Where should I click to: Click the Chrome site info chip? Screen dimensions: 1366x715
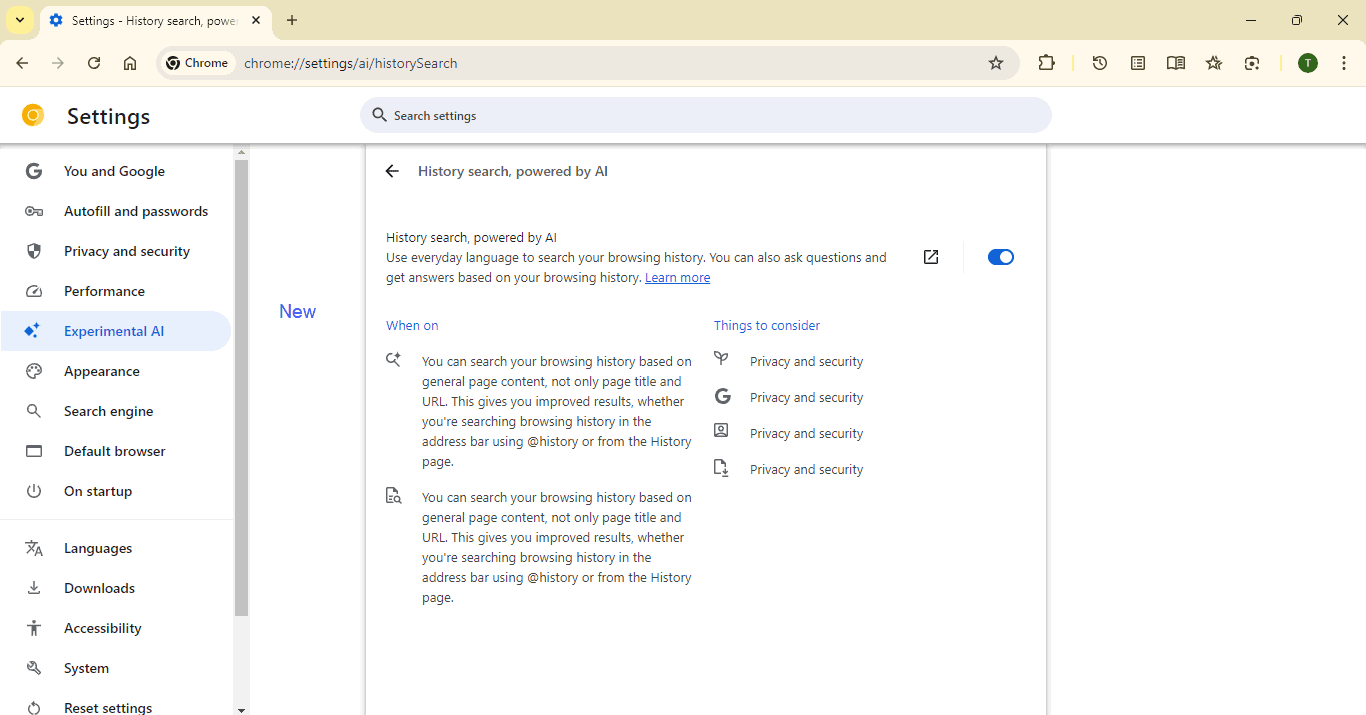[199, 63]
